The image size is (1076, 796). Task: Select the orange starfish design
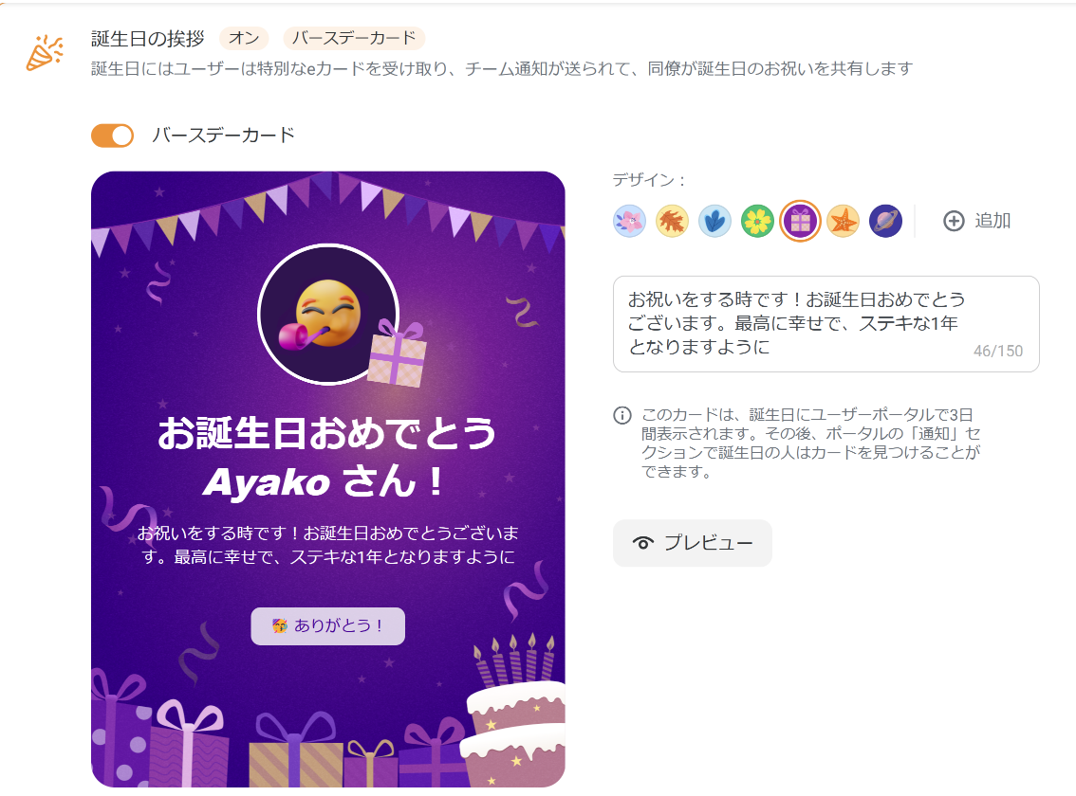click(843, 221)
